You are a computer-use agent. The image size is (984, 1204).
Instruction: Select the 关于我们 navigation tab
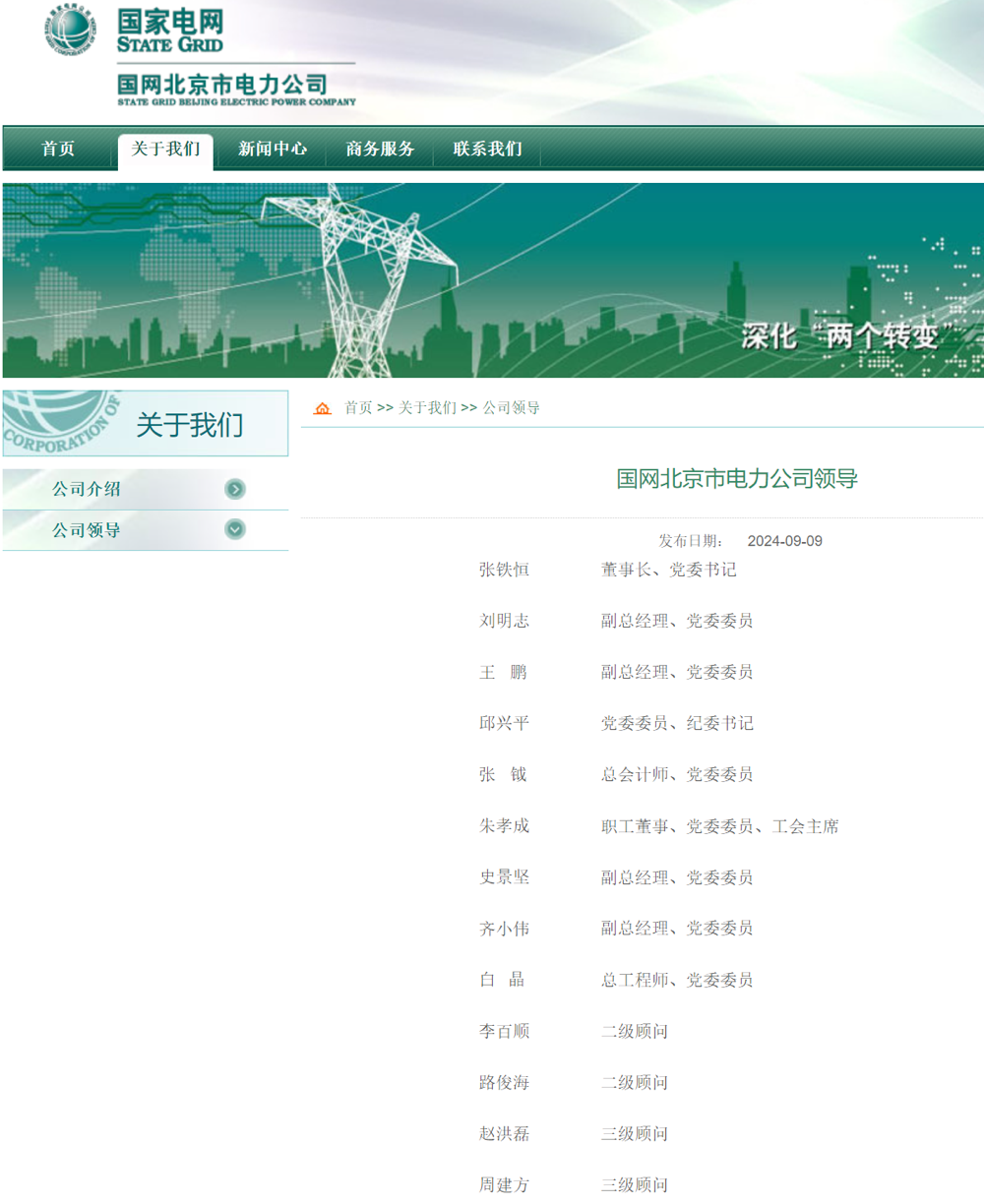pos(165,150)
